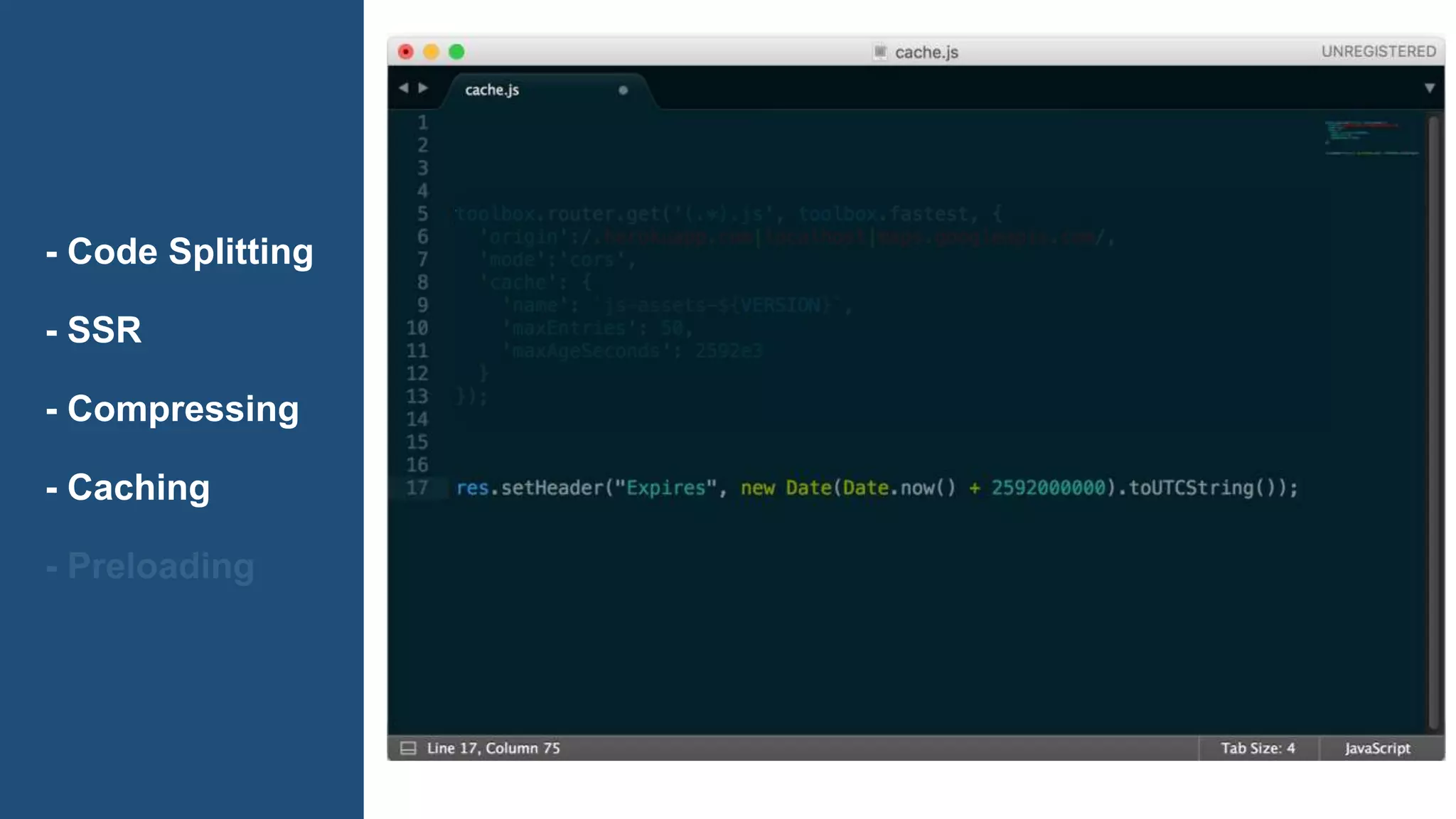Close the editor window with red button
Image resolution: width=1456 pixels, height=819 pixels.
406,52
